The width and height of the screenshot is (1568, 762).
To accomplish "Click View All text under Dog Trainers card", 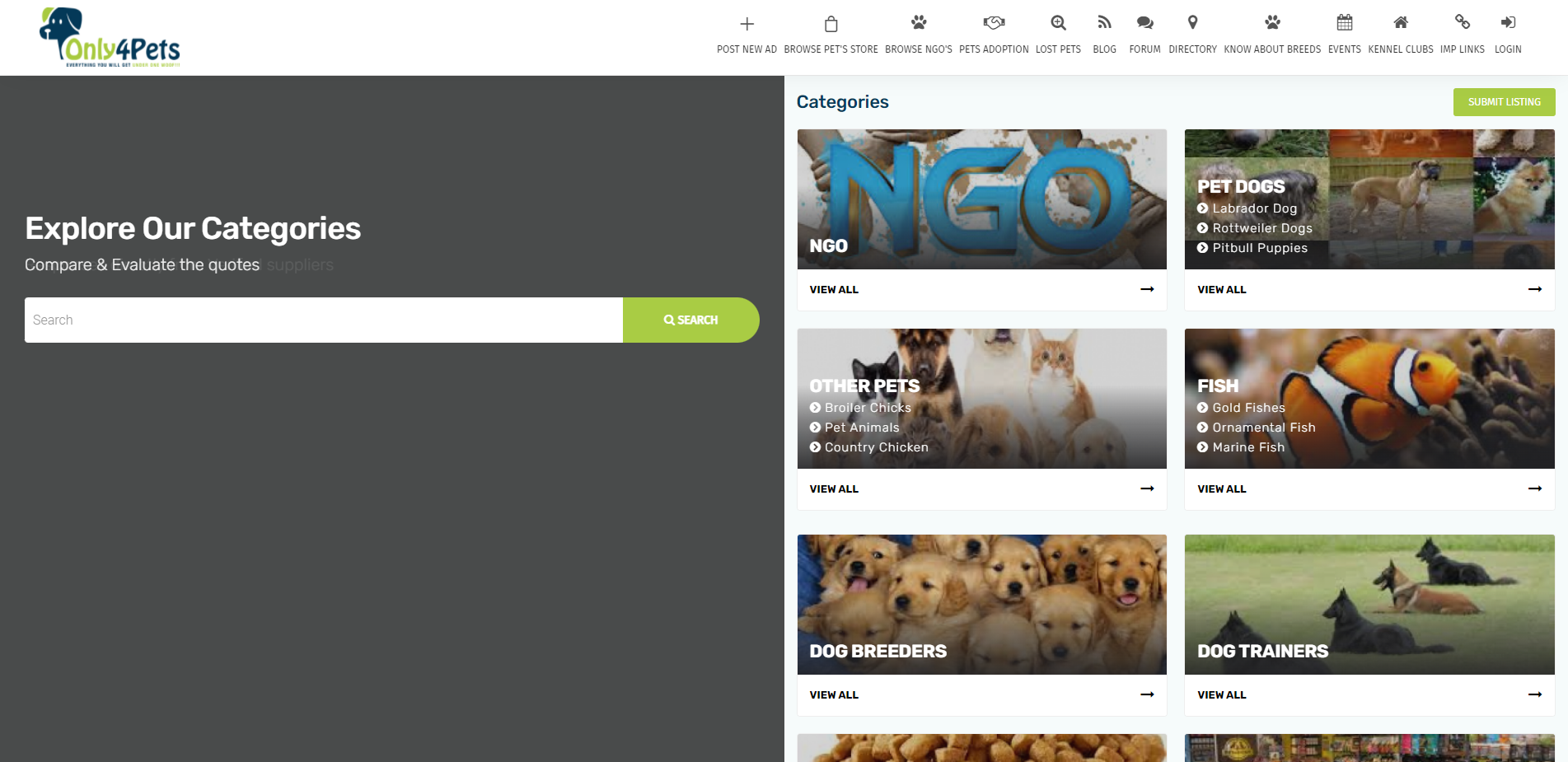I will pos(1221,695).
